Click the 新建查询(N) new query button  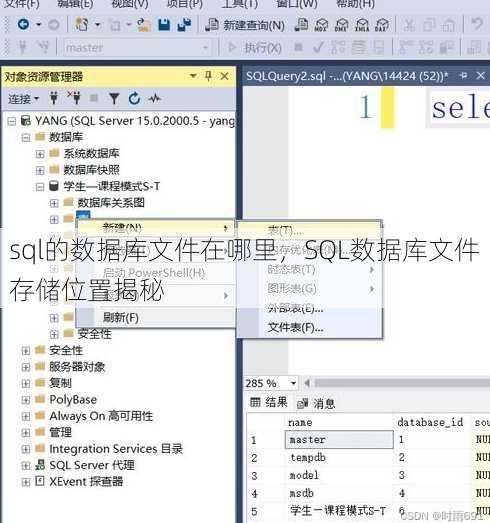click(x=245, y=25)
